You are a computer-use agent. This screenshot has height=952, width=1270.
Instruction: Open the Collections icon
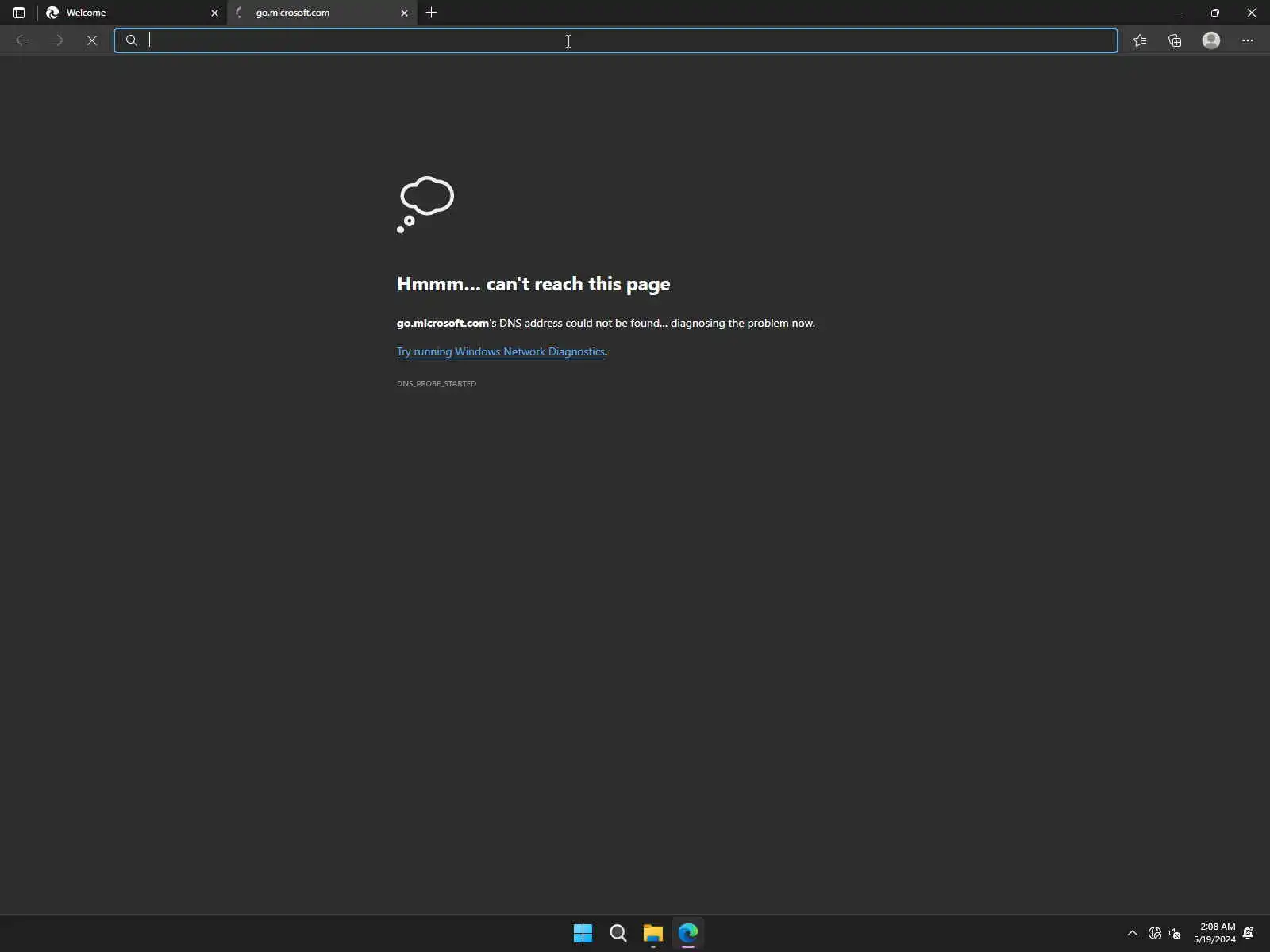pyautogui.click(x=1175, y=40)
